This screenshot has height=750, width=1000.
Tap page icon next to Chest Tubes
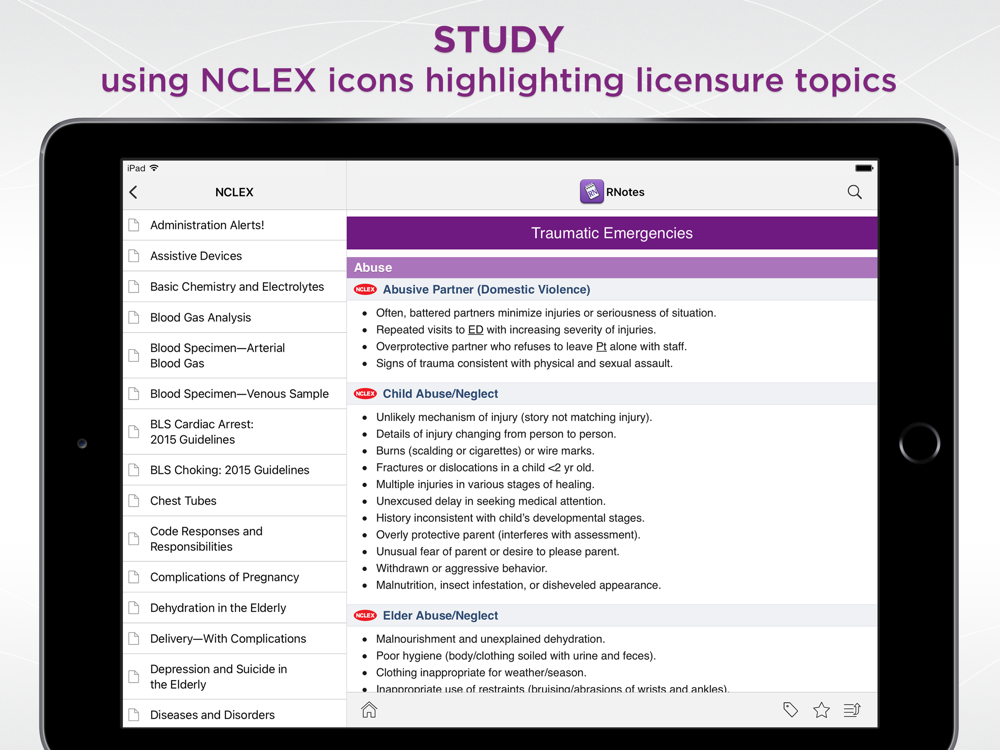coord(134,501)
